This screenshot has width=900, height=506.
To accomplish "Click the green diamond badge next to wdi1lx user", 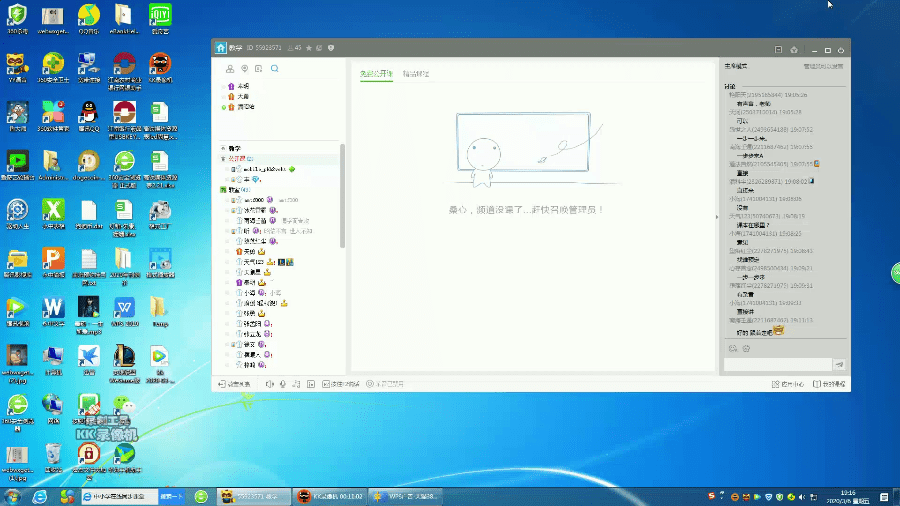I will (292, 169).
